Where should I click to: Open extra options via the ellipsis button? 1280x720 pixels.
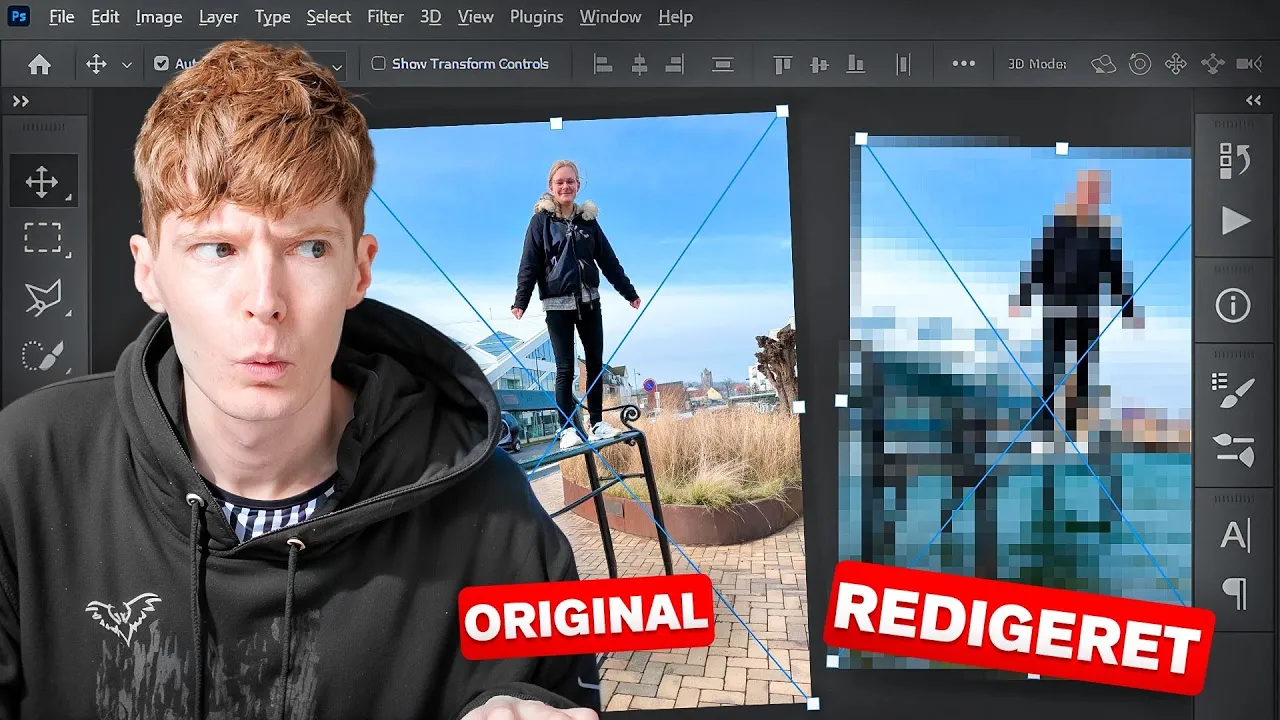963,63
